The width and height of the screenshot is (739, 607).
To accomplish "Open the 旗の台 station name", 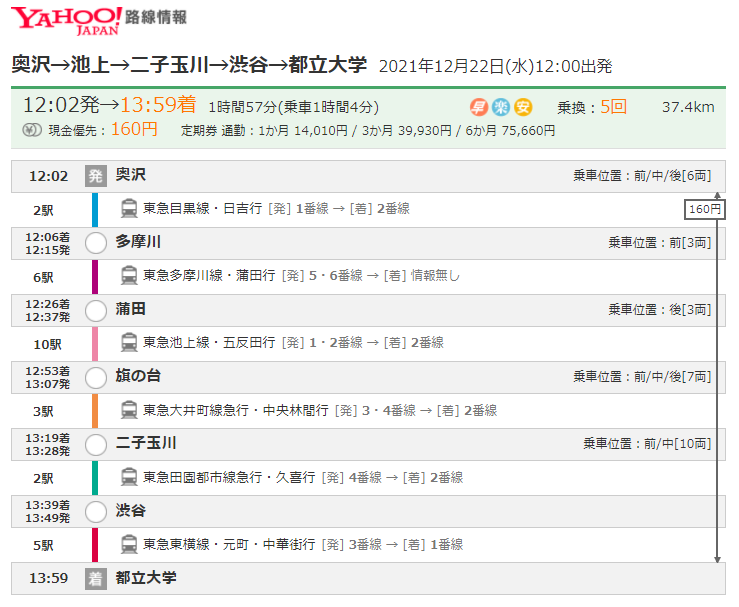I will [138, 376].
